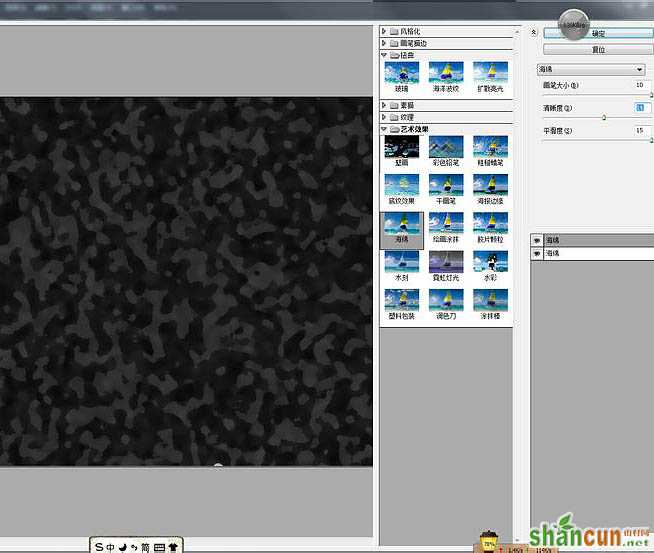Click the 画笔大小 label text
The height and width of the screenshot is (553, 654).
561,85
